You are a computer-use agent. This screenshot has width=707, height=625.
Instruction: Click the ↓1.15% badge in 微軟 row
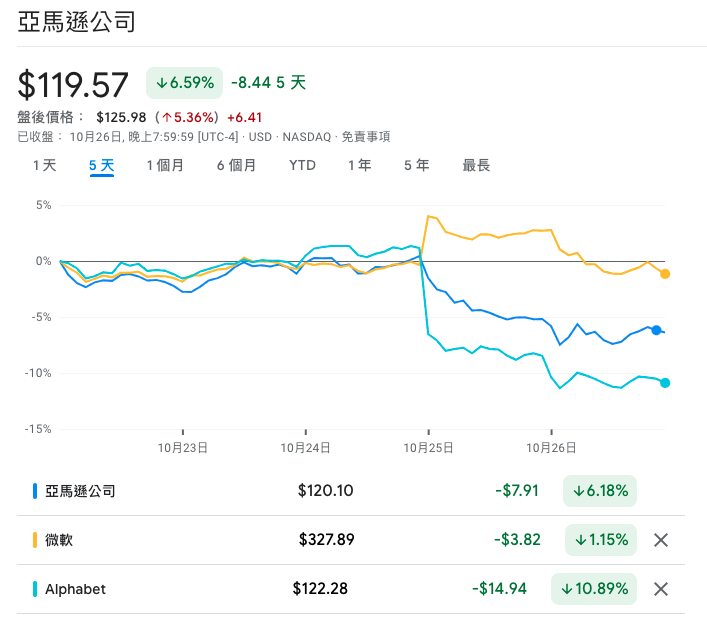pos(601,540)
